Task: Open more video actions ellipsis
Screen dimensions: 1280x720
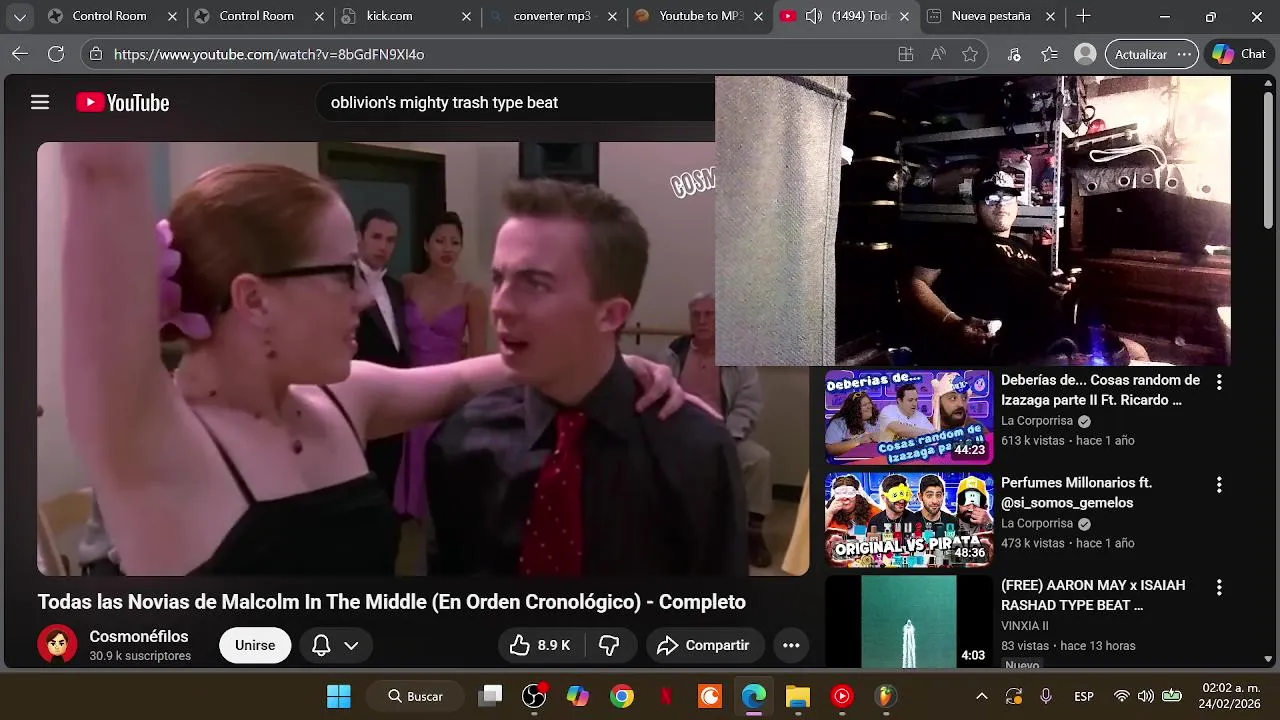Action: pos(791,645)
